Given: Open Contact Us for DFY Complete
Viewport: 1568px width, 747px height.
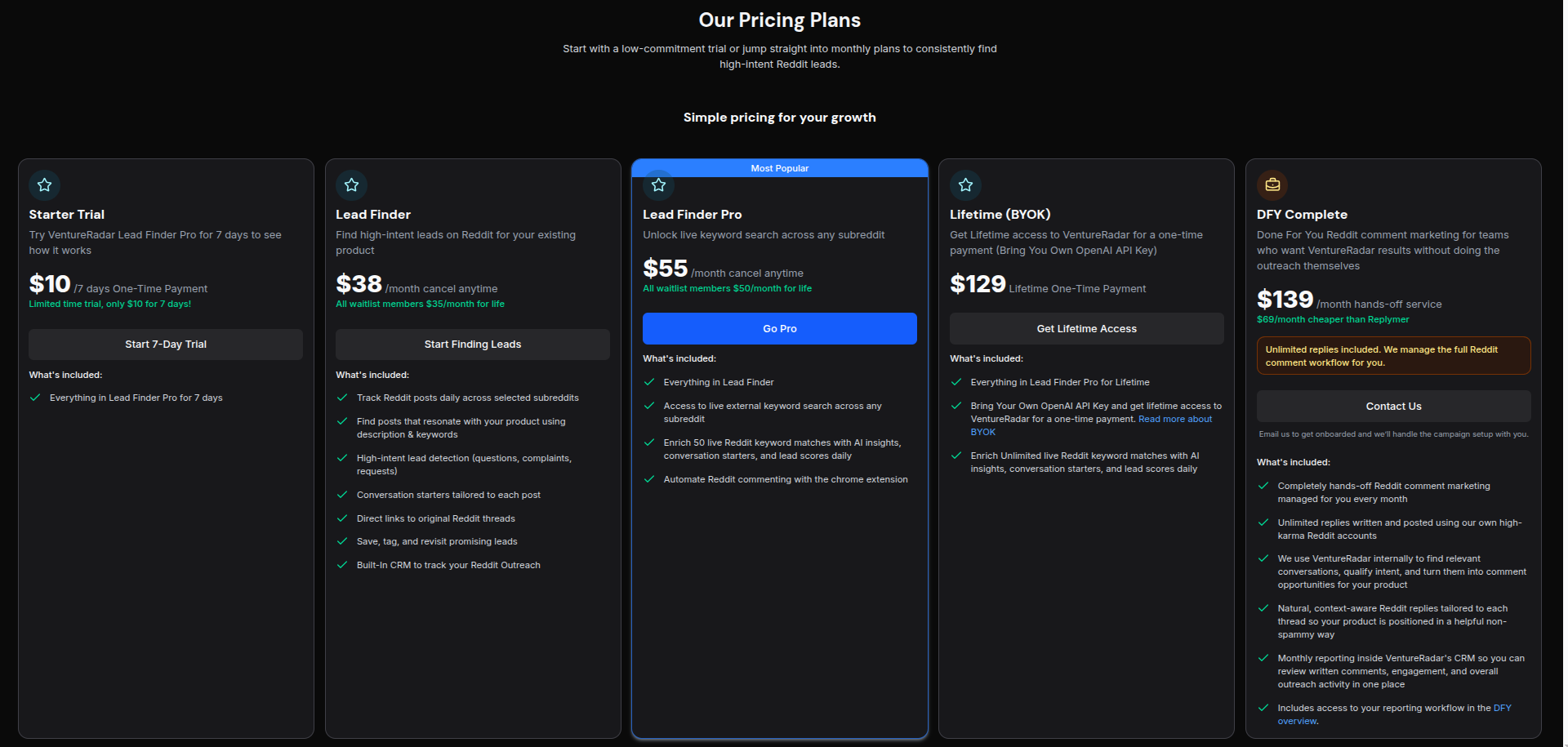Looking at the screenshot, I should (x=1394, y=407).
